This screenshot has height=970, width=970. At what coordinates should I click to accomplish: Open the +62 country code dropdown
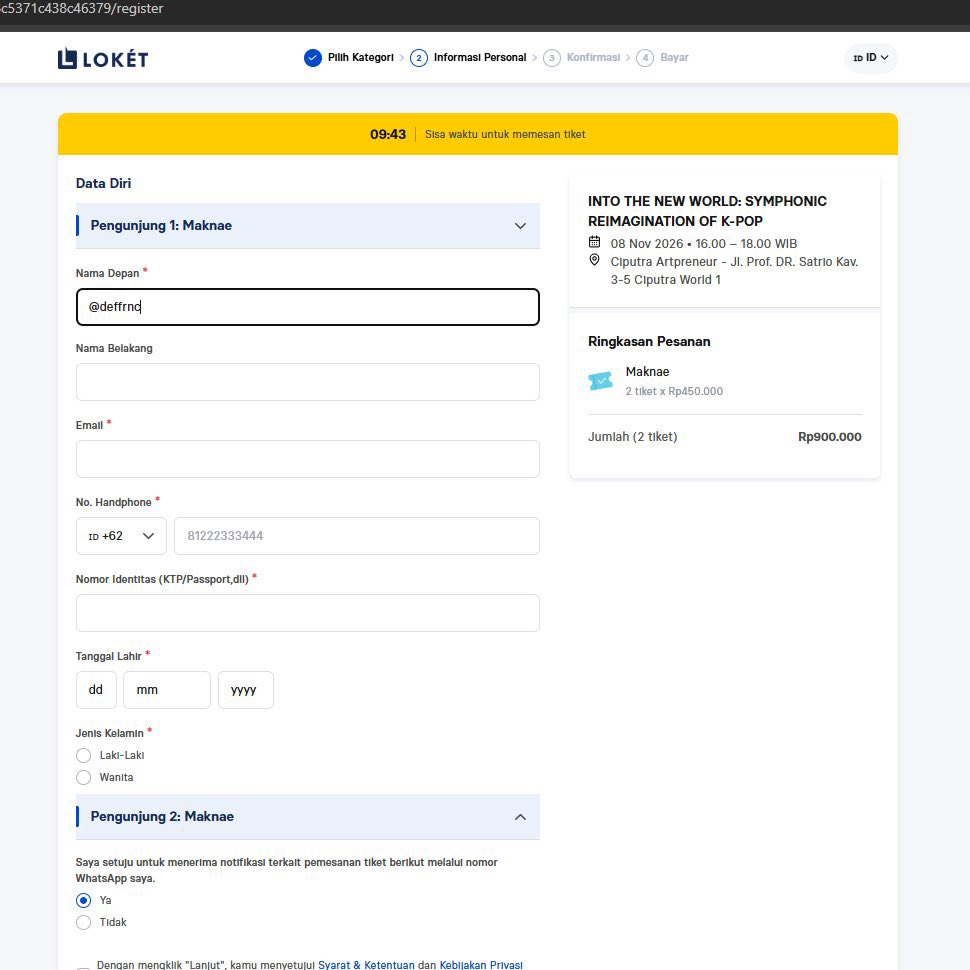[121, 536]
